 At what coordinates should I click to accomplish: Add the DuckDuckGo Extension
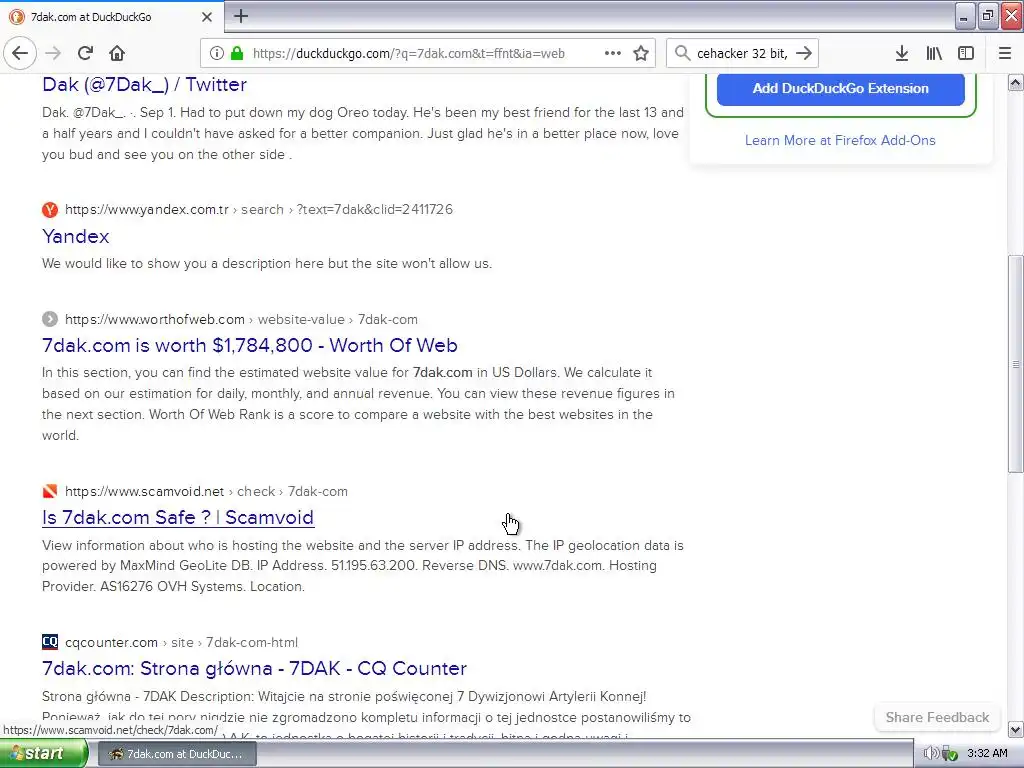click(840, 88)
